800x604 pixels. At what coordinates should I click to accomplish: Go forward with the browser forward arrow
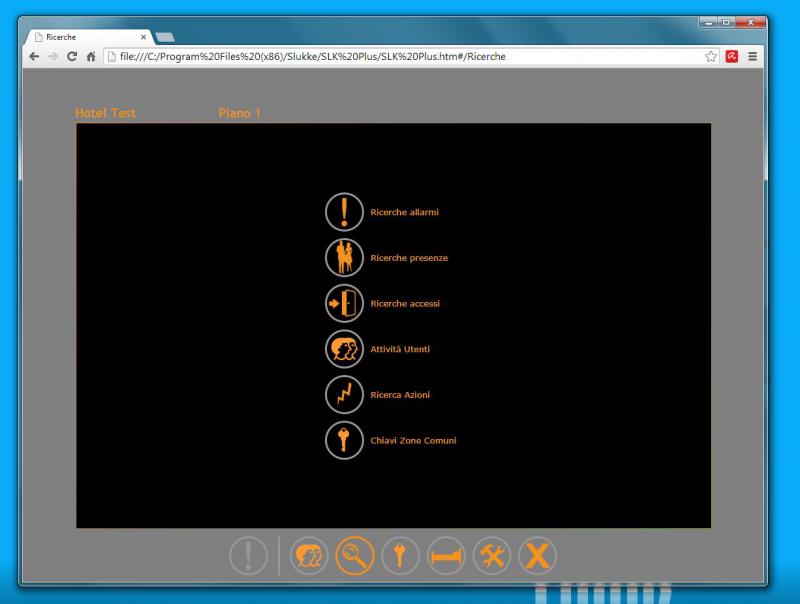pyautogui.click(x=53, y=57)
